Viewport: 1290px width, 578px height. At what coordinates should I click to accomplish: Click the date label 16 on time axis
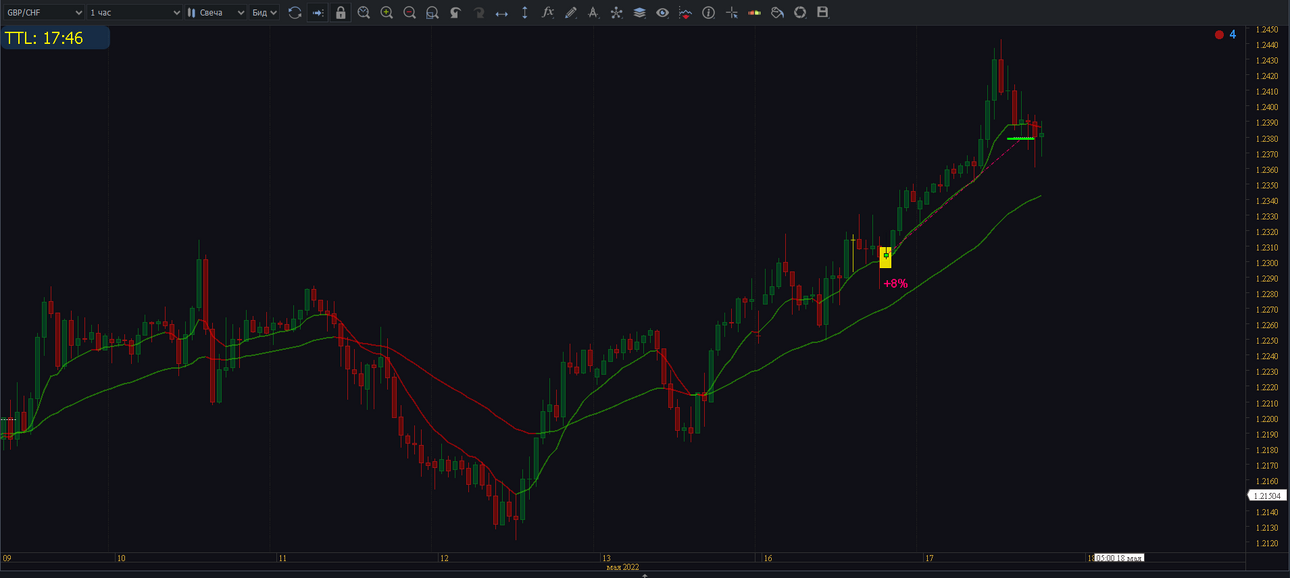tap(768, 558)
